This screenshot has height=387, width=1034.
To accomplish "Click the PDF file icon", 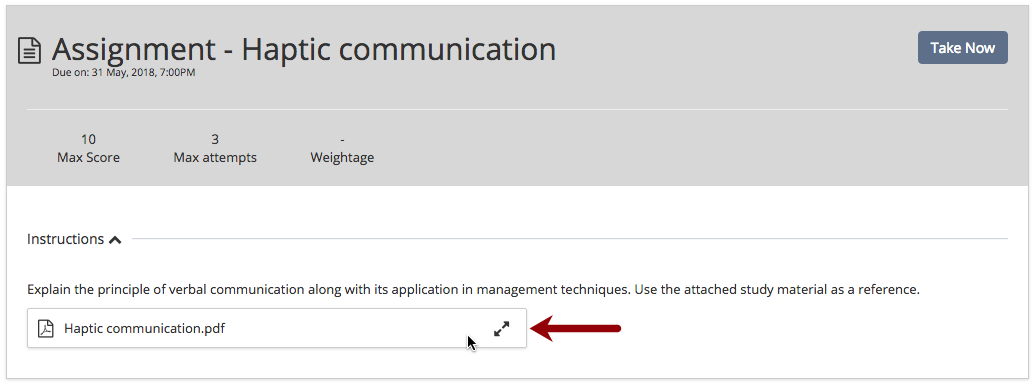I will pyautogui.click(x=45, y=328).
